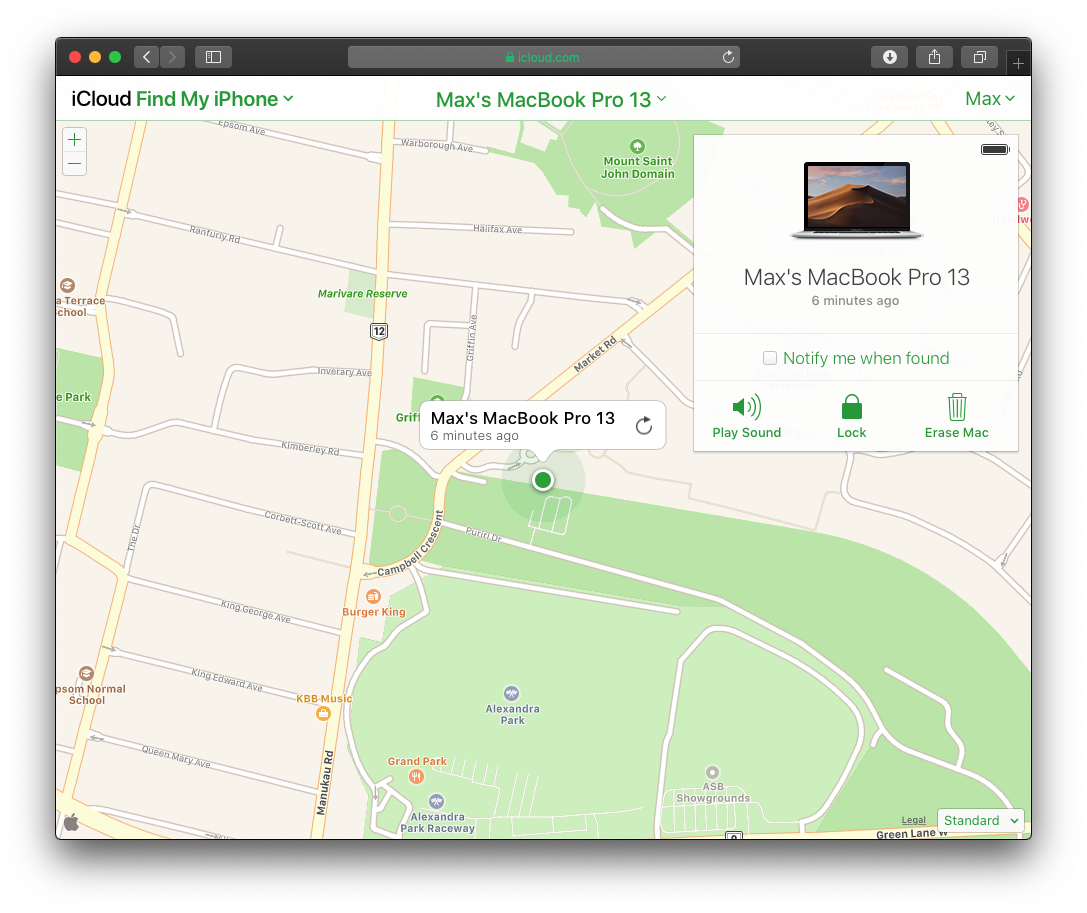The image size is (1087, 913).
Task: Click the MacBook Pro device thumbnail
Action: (857, 200)
